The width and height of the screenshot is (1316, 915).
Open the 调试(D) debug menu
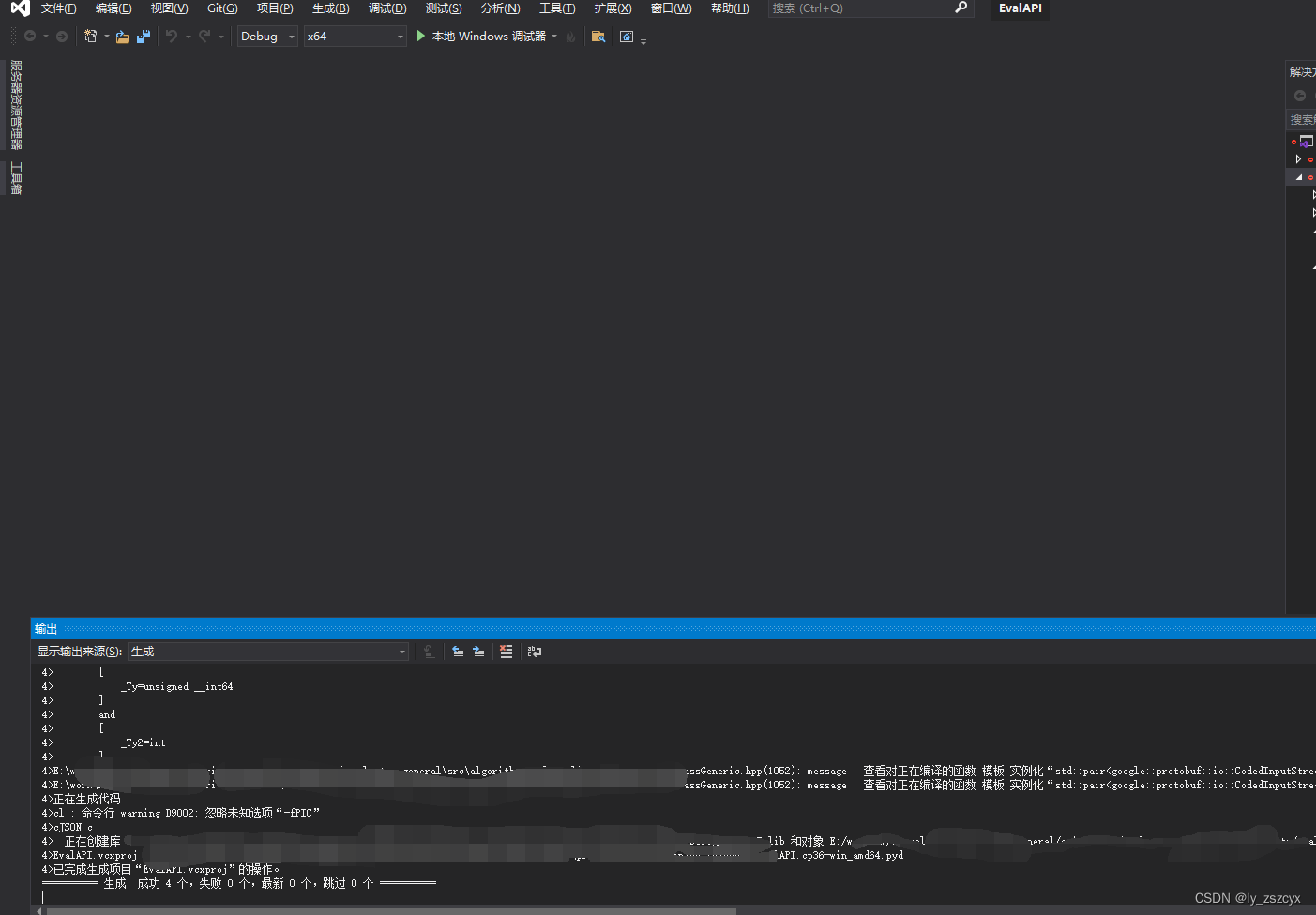pos(387,8)
